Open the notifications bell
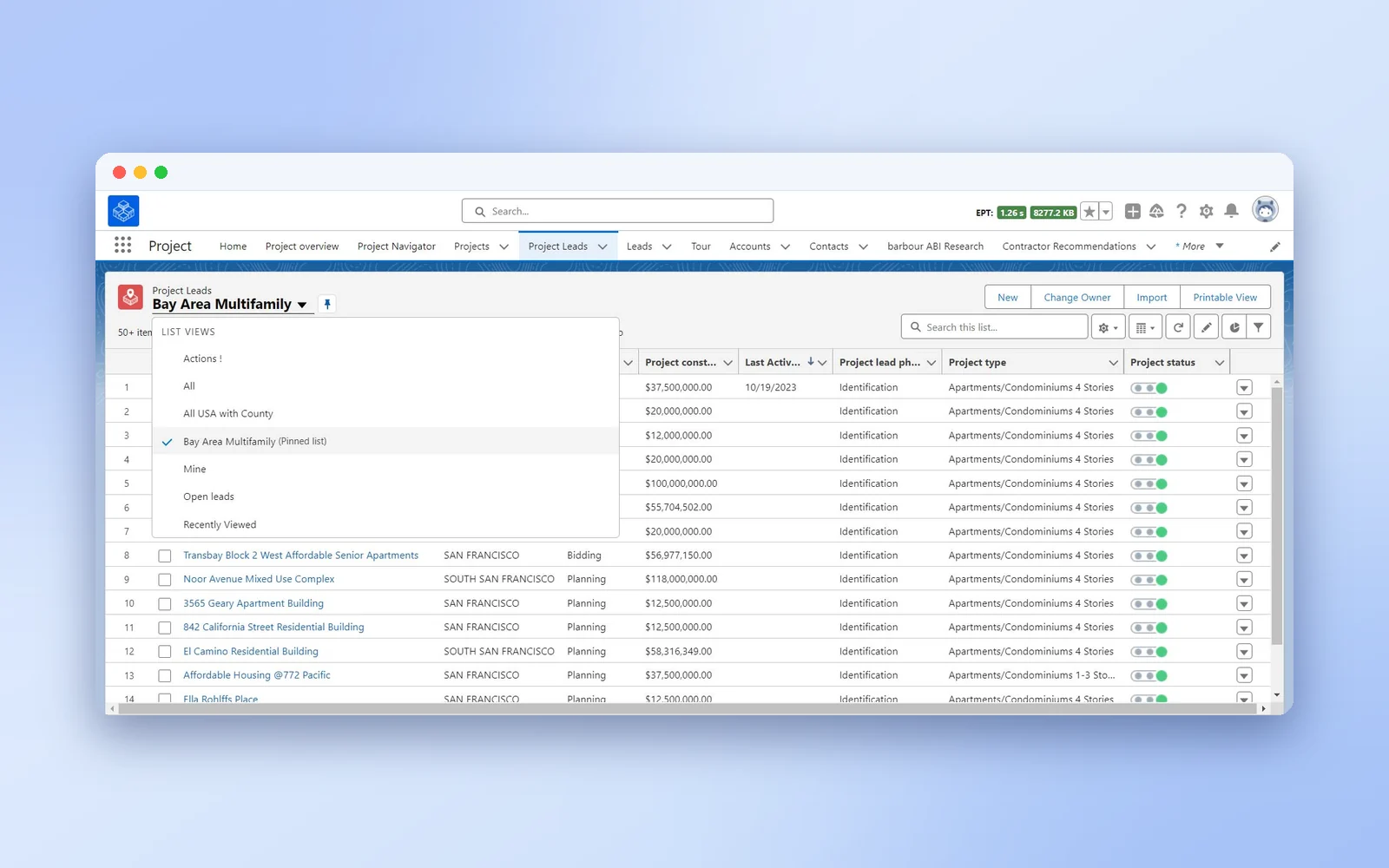The height and width of the screenshot is (868, 1389). pyautogui.click(x=1231, y=211)
